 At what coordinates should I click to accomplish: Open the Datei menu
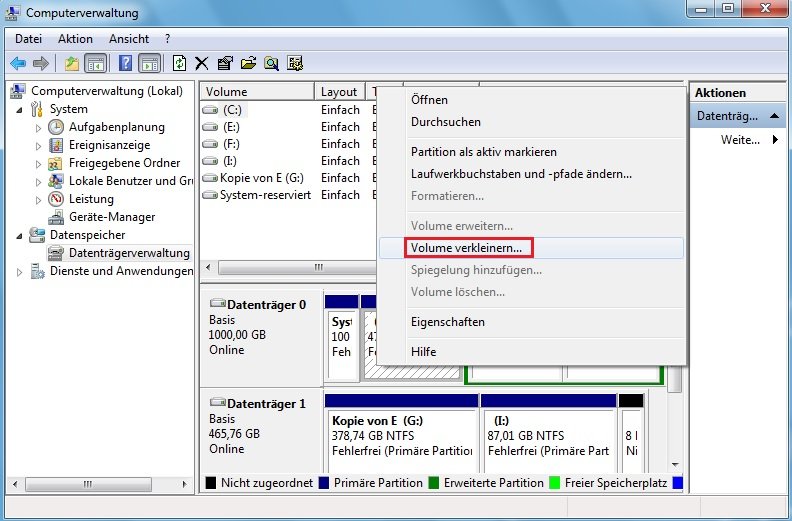[28, 39]
